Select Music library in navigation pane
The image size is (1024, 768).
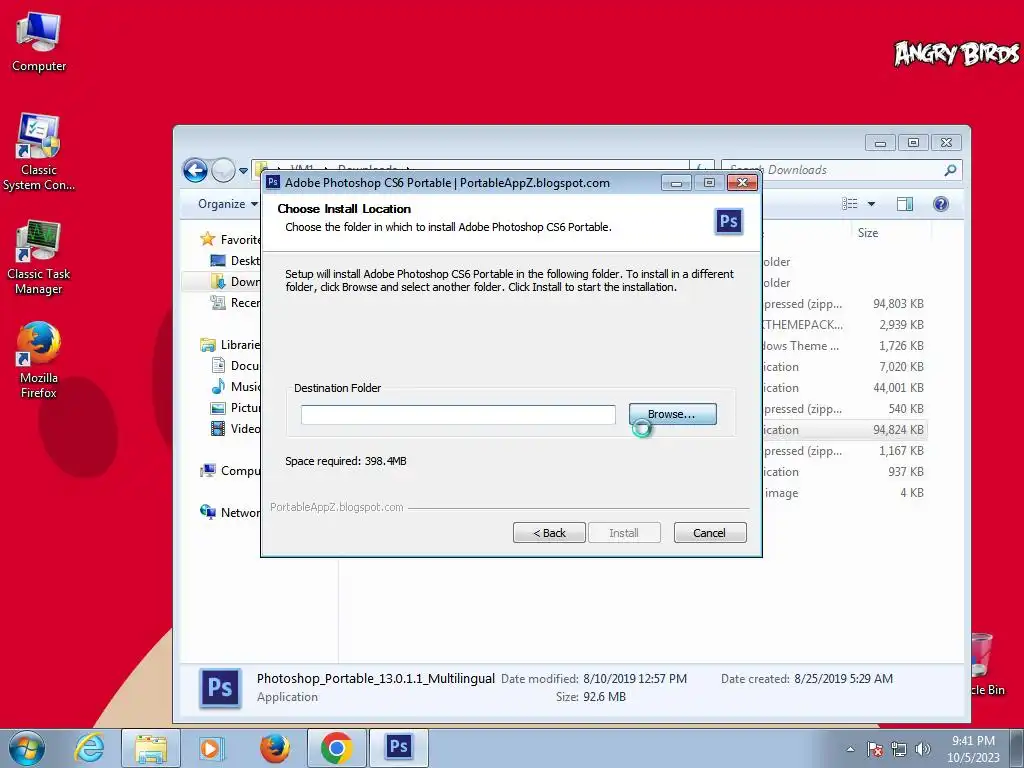(235, 387)
